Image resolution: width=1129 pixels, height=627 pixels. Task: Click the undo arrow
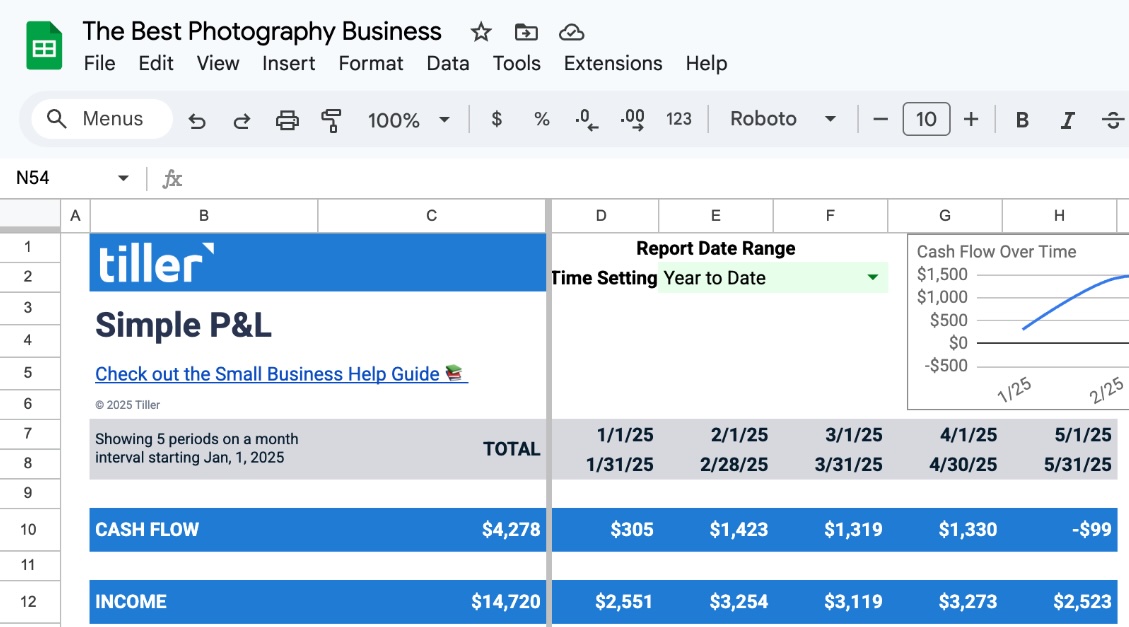coord(197,119)
